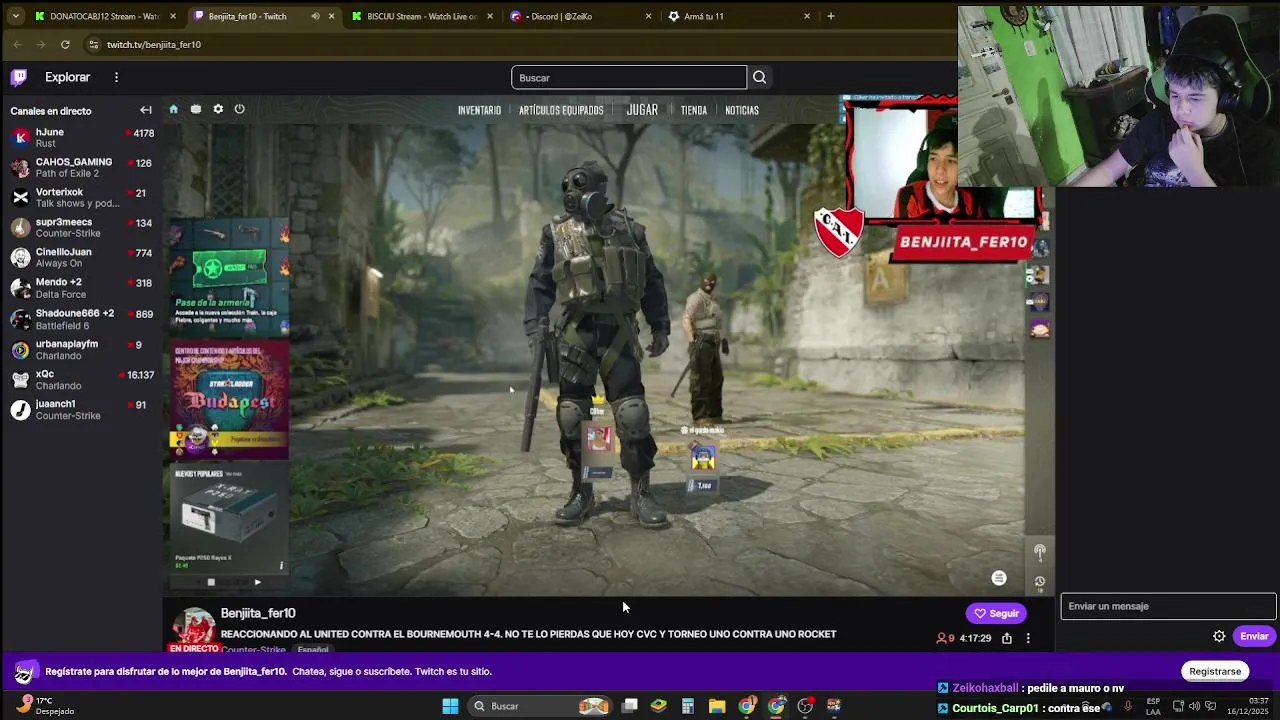Screen dimensions: 1280x720
Task: Click the share stream icon
Action: click(1007, 638)
